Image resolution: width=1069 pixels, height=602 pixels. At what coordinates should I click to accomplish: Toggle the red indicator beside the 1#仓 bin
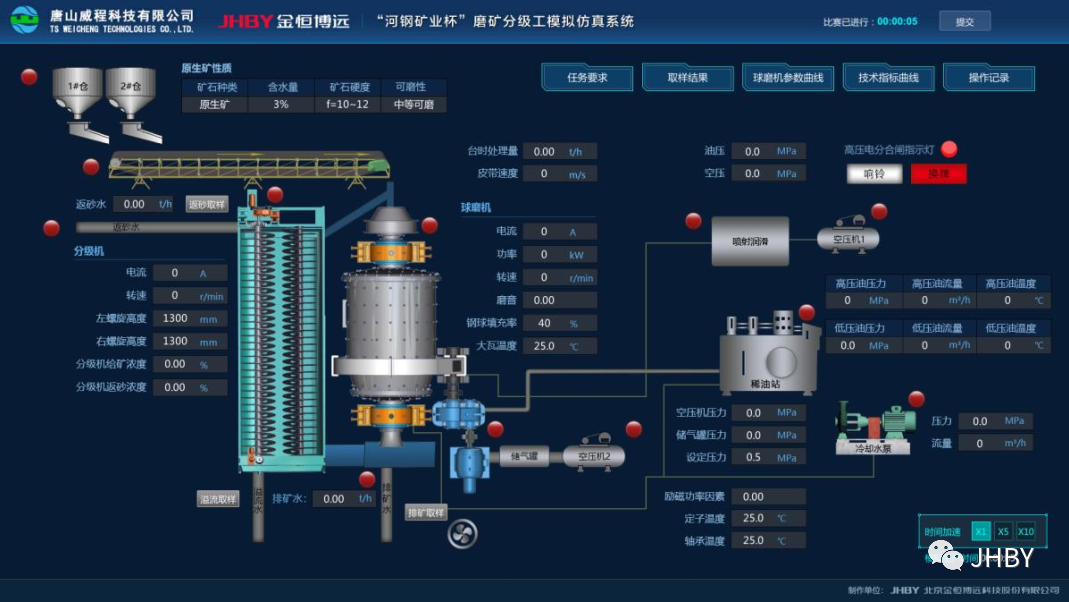[x=30, y=77]
